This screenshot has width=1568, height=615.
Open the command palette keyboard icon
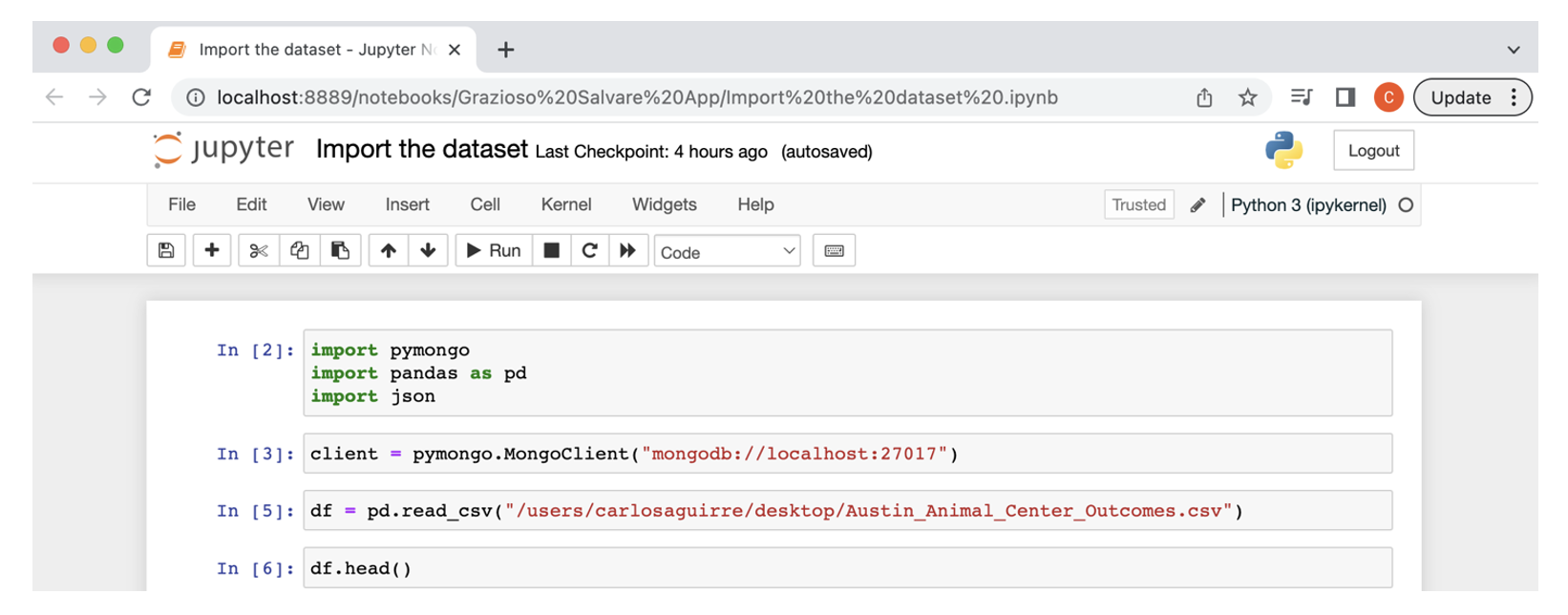coord(834,250)
